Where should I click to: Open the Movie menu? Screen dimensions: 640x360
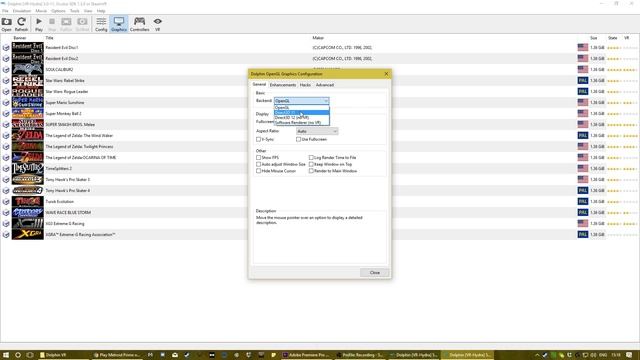pyautogui.click(x=41, y=11)
